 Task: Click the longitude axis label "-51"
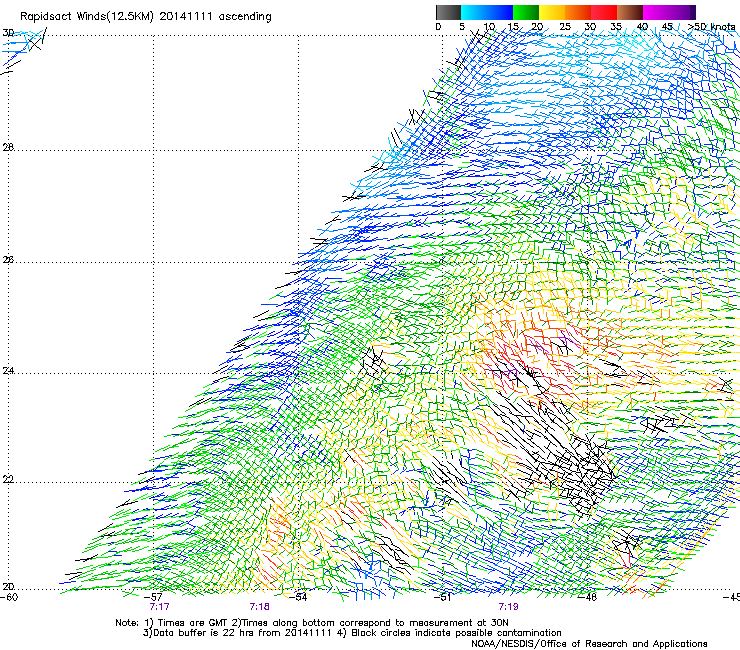(x=442, y=597)
